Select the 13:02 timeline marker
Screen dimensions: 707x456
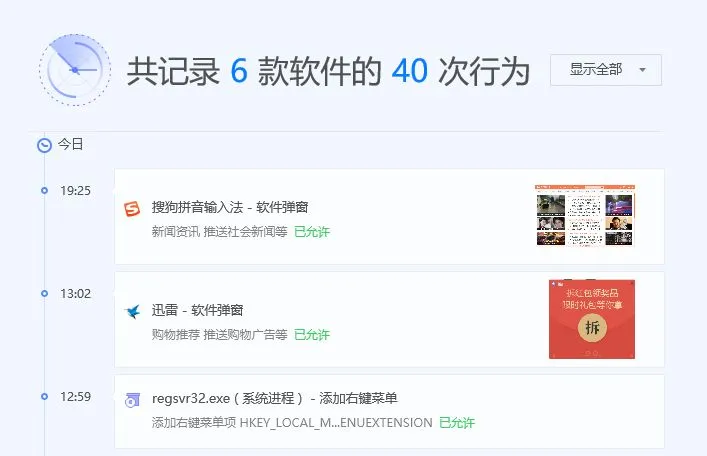pos(44,293)
